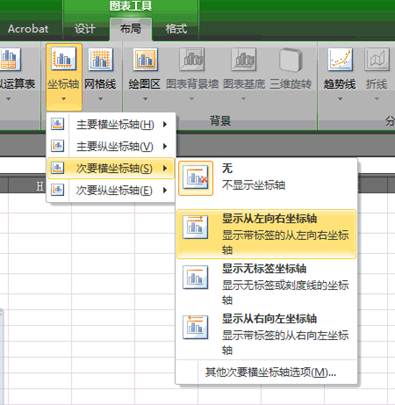Click the 趋势线 (Trendline) icon

(x=340, y=60)
